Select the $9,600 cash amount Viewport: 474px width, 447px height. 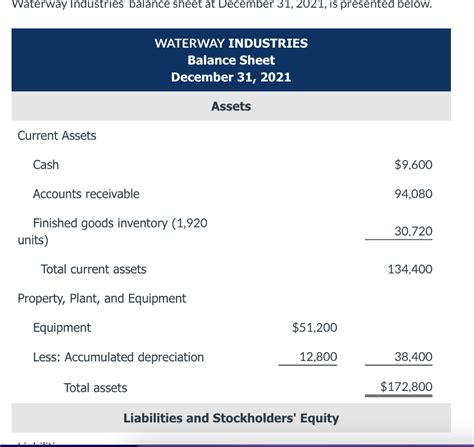coord(413,165)
